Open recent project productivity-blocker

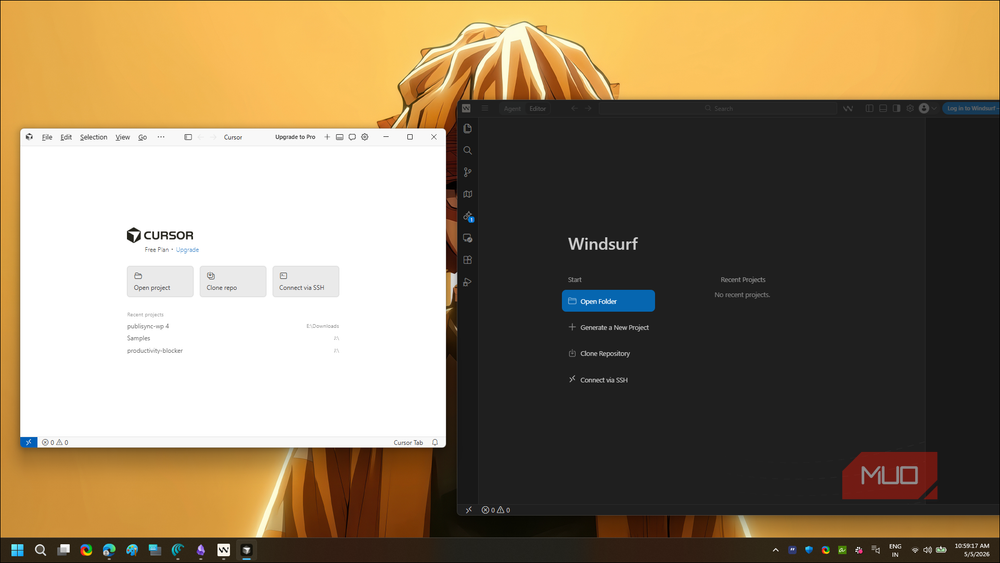click(x=233, y=351)
